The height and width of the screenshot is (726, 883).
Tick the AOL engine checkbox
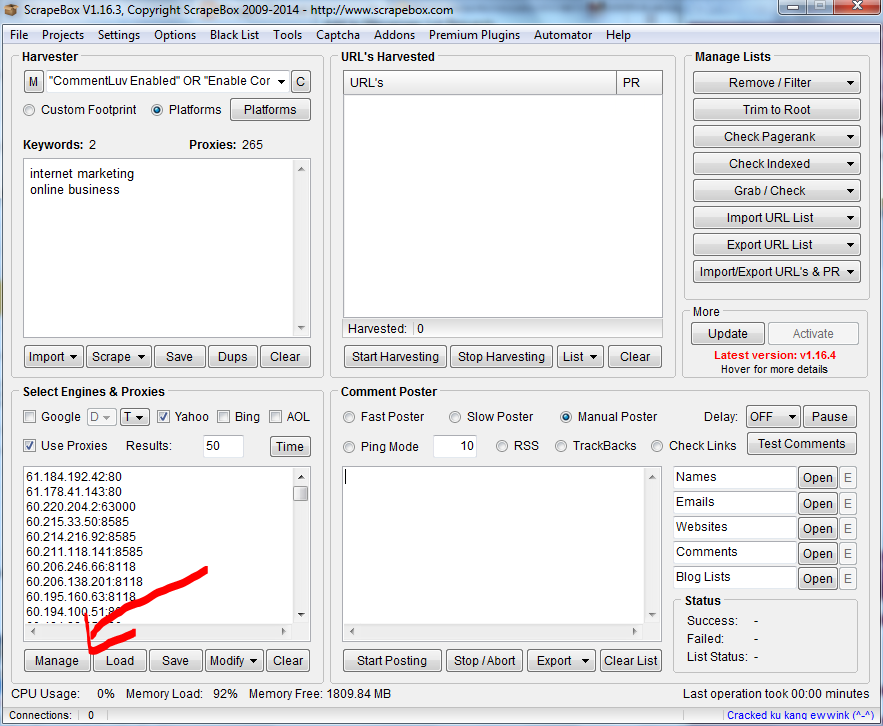pos(275,417)
